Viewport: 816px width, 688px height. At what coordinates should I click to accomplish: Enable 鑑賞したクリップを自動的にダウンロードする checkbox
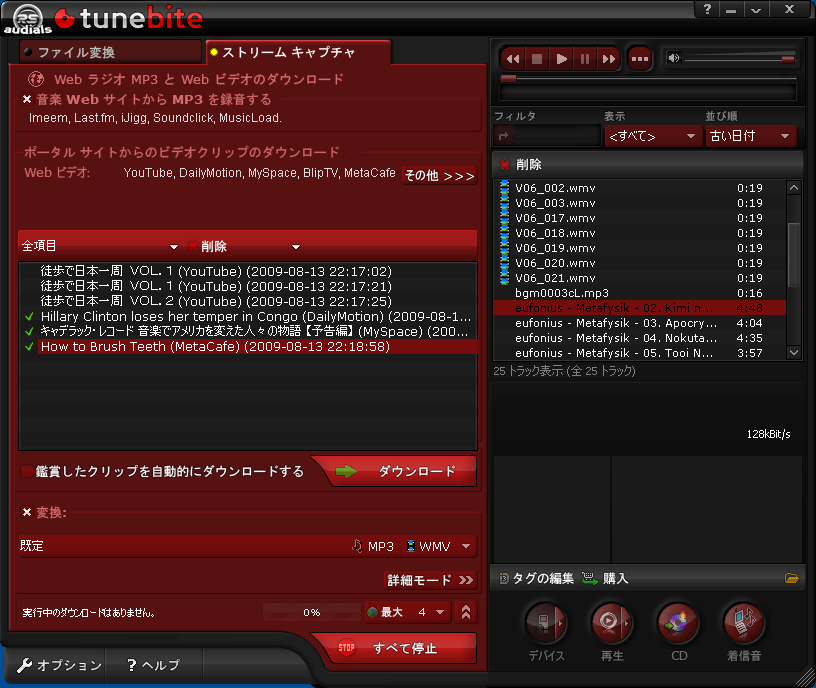click(x=27, y=472)
